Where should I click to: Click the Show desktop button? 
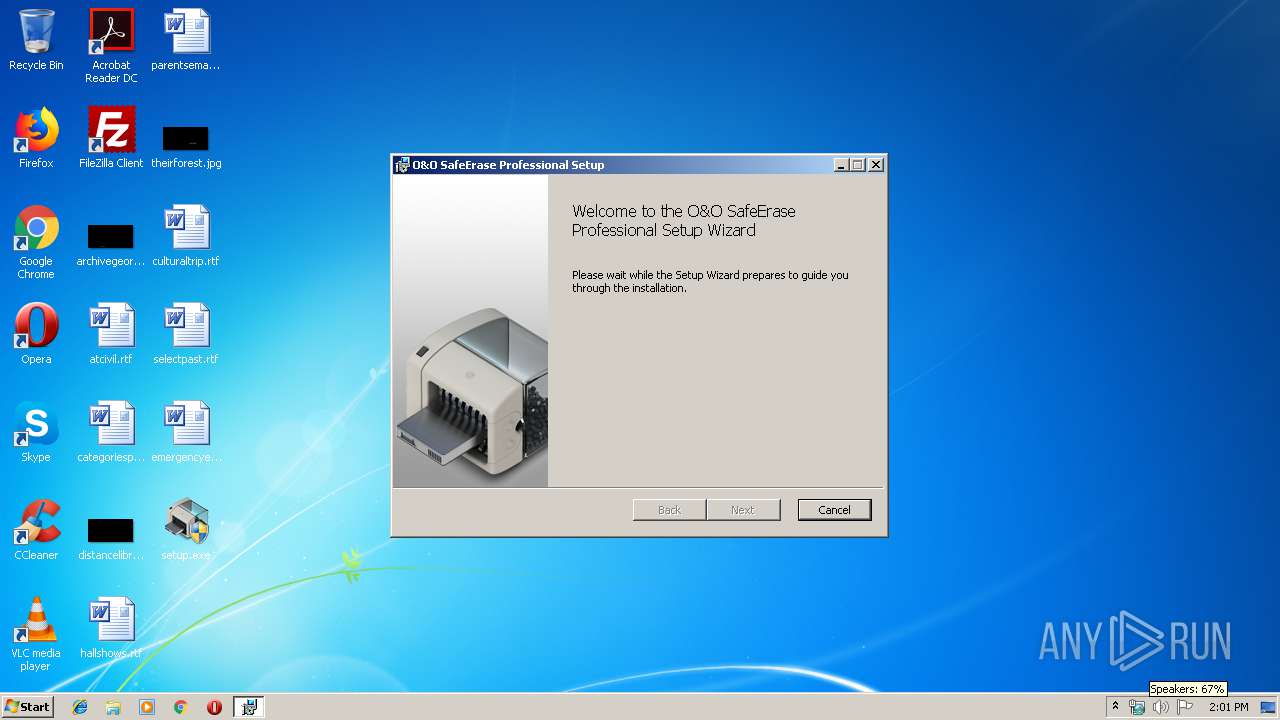pyautogui.click(x=1270, y=707)
